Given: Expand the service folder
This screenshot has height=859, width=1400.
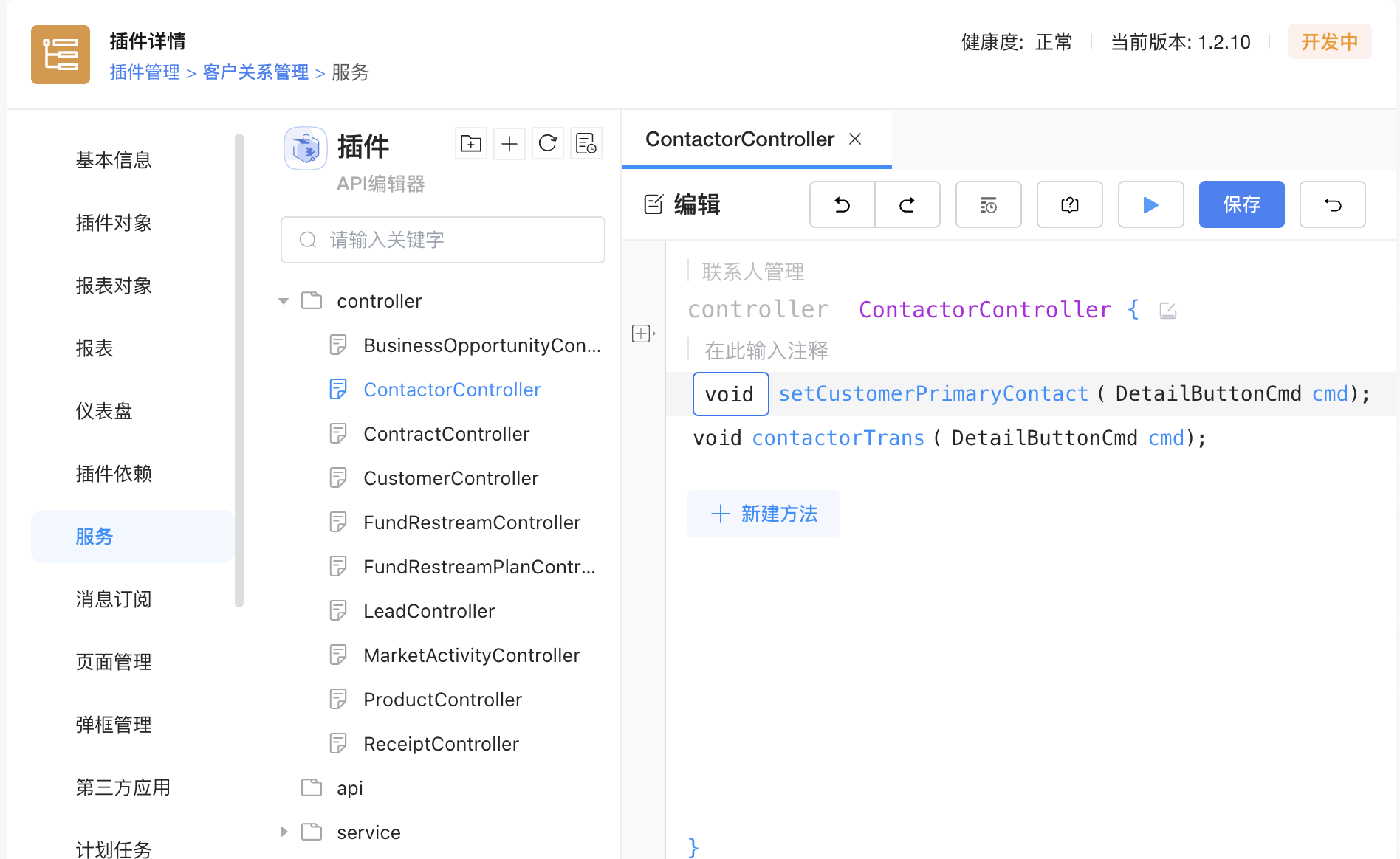Looking at the screenshot, I should tap(284, 832).
